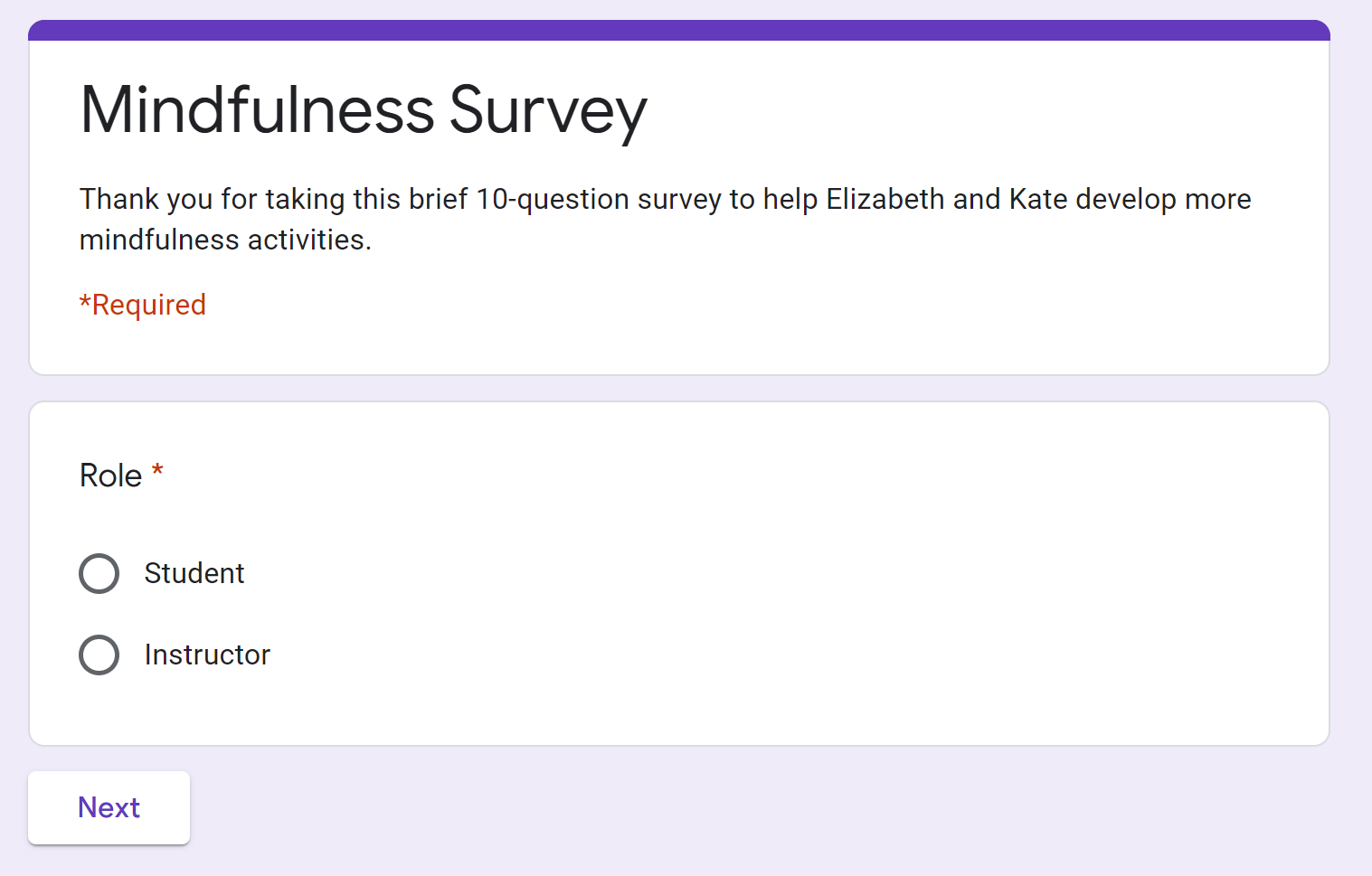Click "mindfulness activities." in the description
The height and width of the screenshot is (876, 1372).
click(225, 240)
